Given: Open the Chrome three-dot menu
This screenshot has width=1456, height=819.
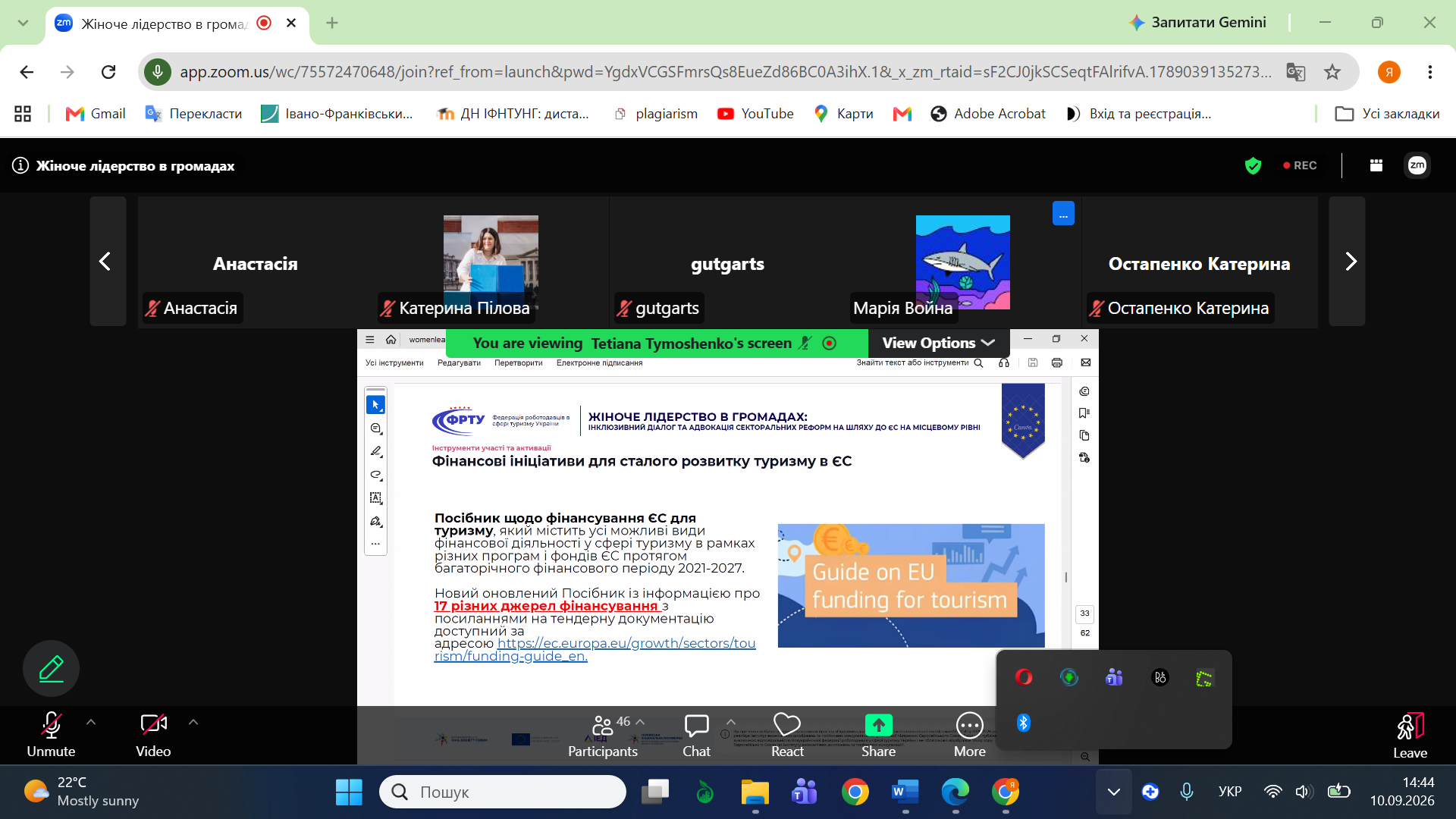Looking at the screenshot, I should (1429, 72).
